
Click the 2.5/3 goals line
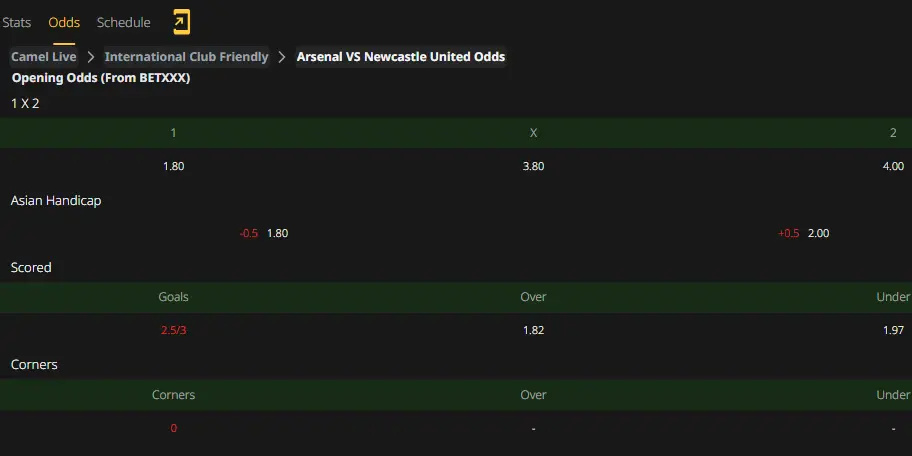pyautogui.click(x=173, y=330)
